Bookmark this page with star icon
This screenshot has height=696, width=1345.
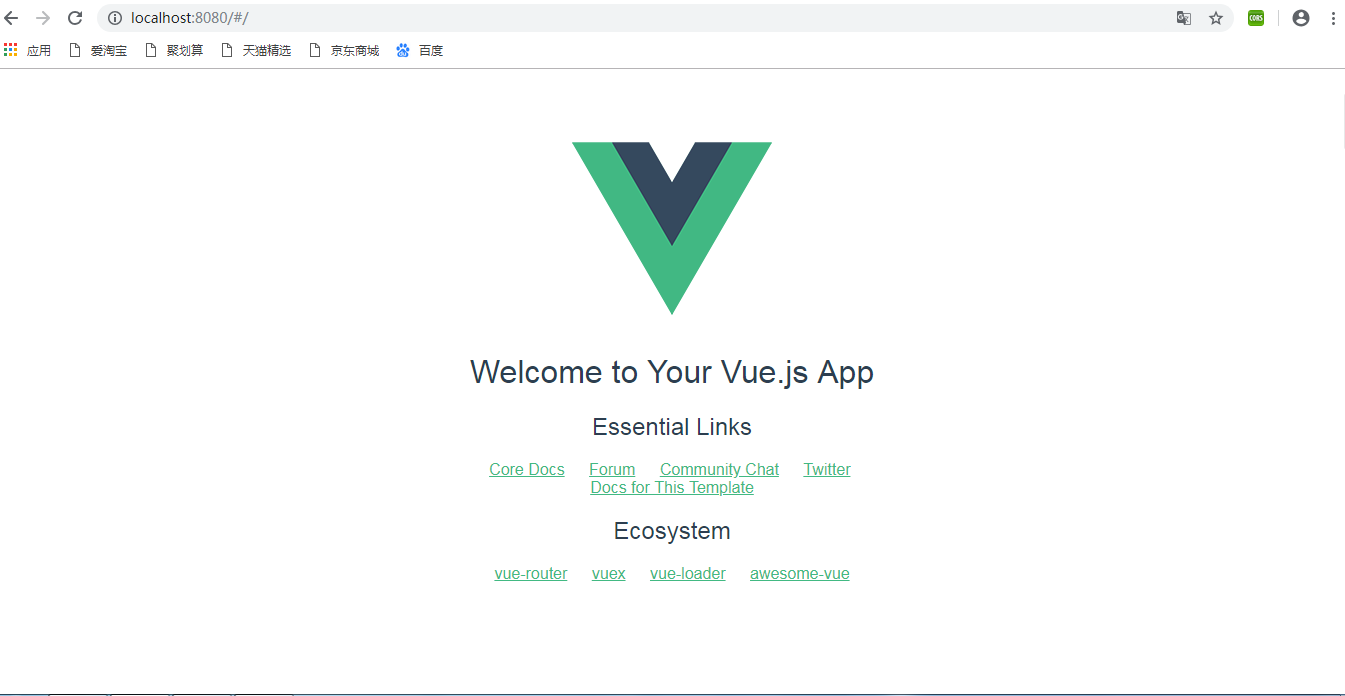coord(1216,18)
